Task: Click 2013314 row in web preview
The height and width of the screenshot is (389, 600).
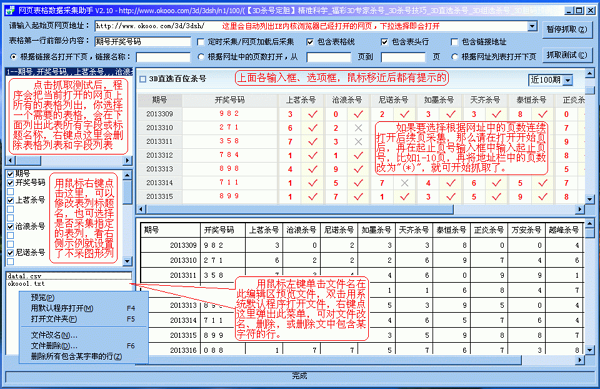Action: coord(160,183)
